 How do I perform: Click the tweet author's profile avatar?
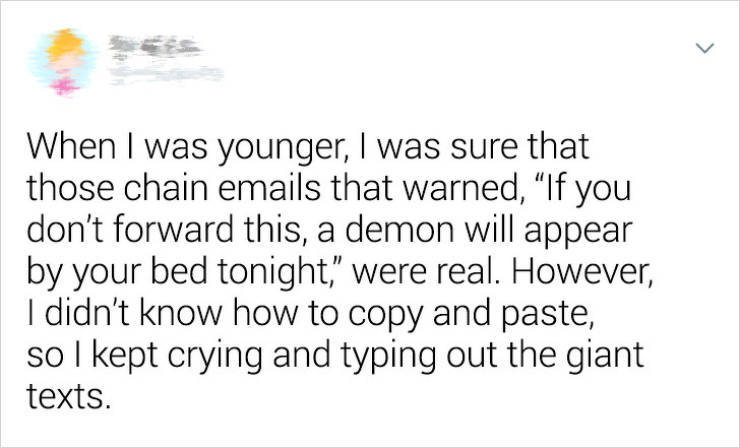click(60, 60)
